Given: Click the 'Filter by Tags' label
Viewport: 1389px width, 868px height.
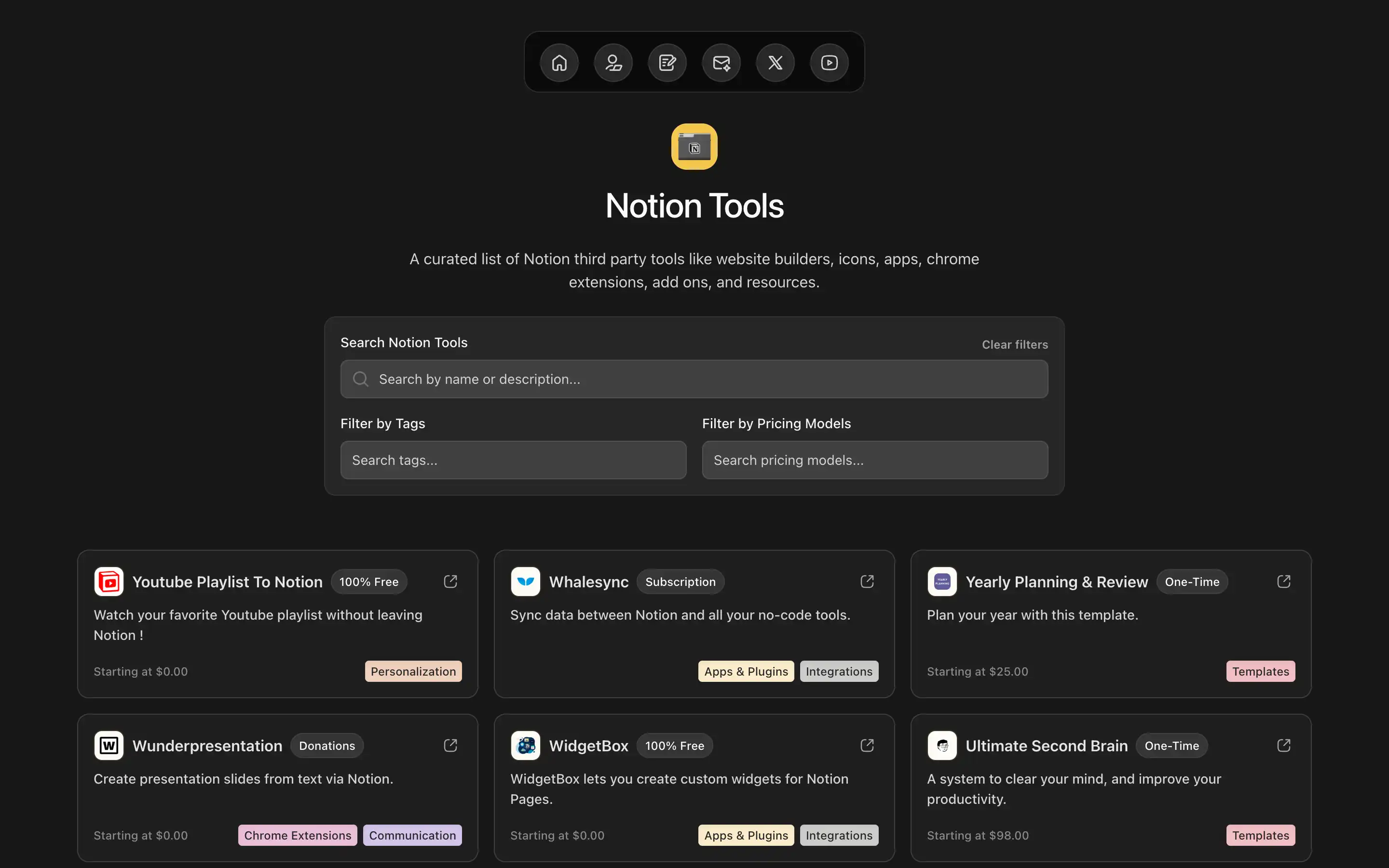Looking at the screenshot, I should pos(382,423).
